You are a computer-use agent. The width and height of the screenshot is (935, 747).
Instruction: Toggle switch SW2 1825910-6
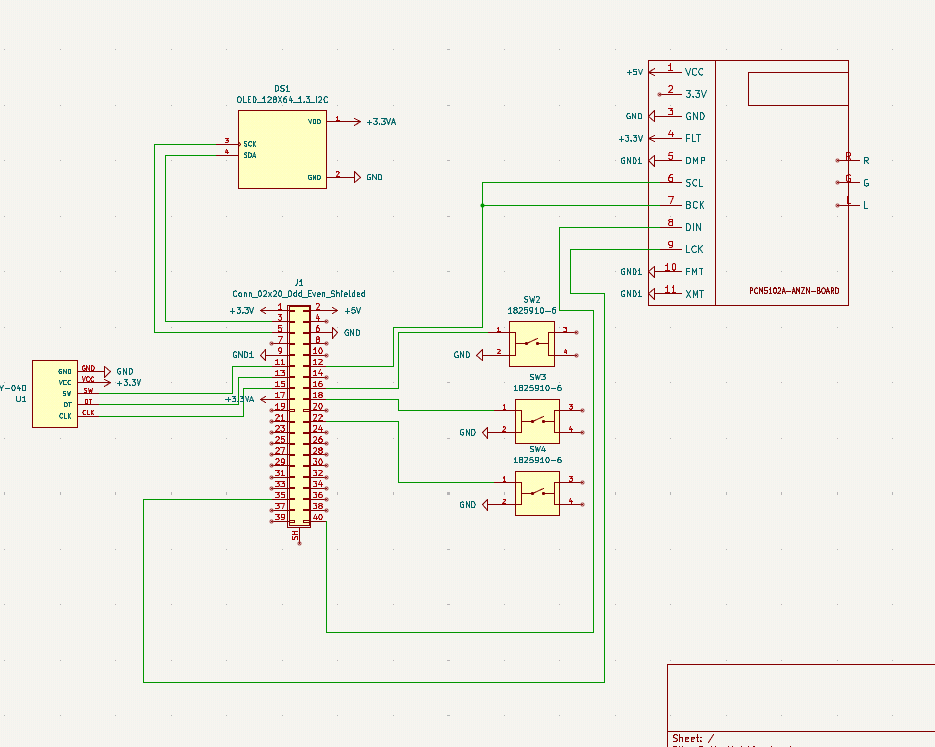534,344
